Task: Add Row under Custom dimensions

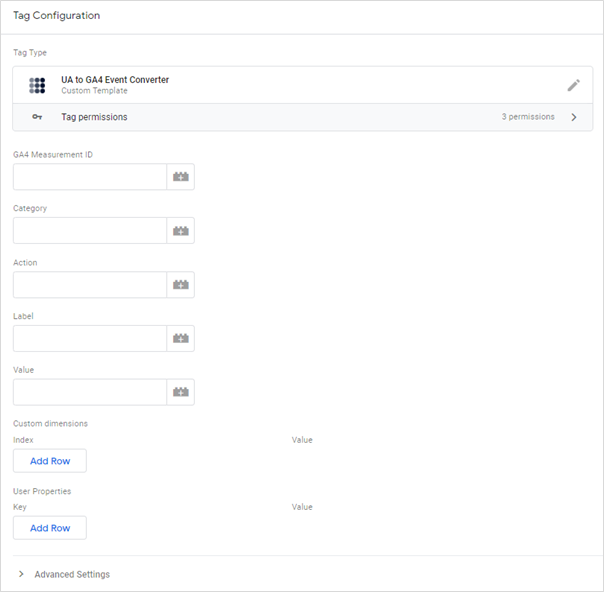Action: (50, 461)
